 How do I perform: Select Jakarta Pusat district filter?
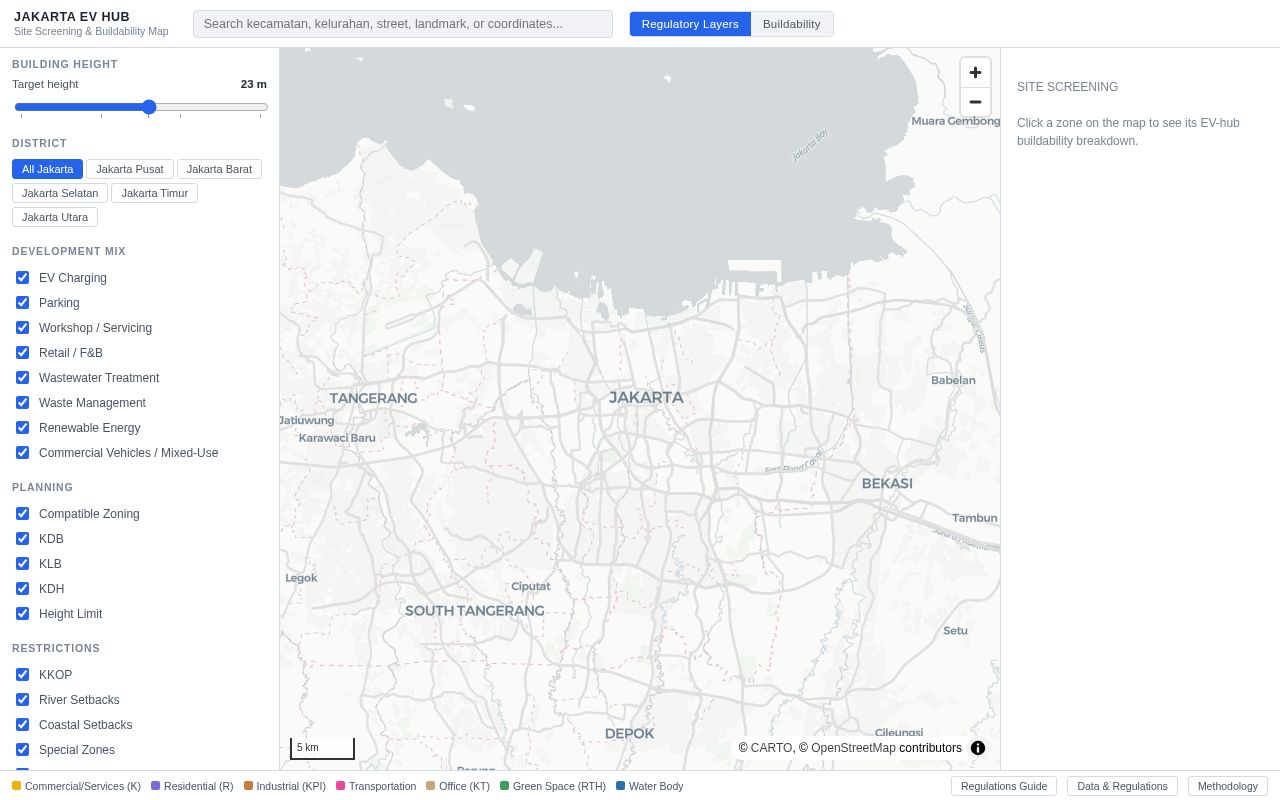coord(130,169)
